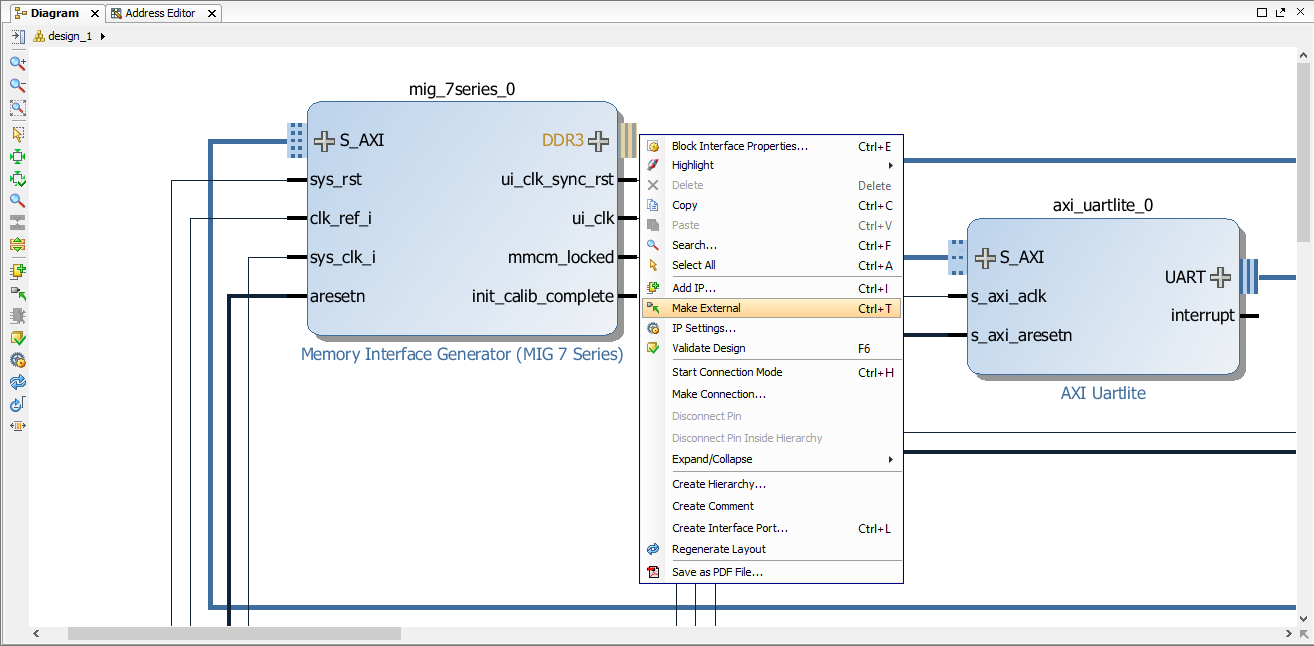Click the AXI Uartlite block label
This screenshot has width=1314, height=646.
1103,393
